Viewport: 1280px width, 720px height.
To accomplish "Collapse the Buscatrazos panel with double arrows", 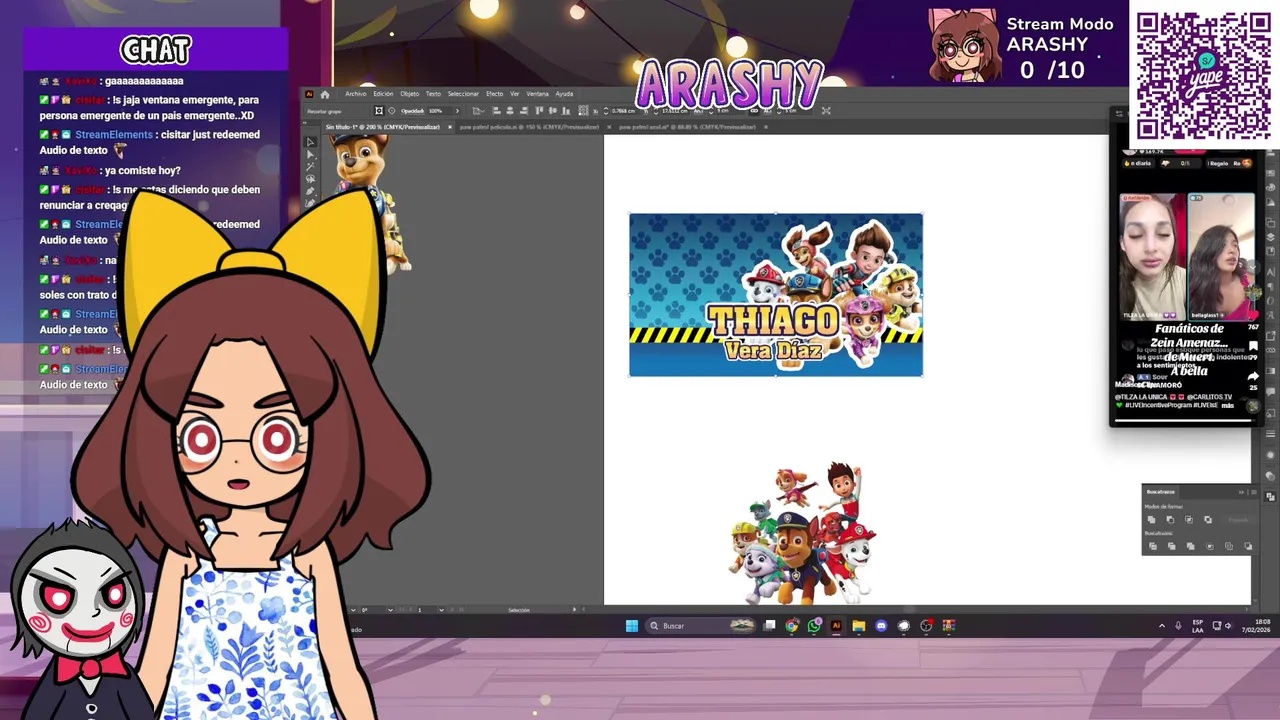I will point(1241,492).
